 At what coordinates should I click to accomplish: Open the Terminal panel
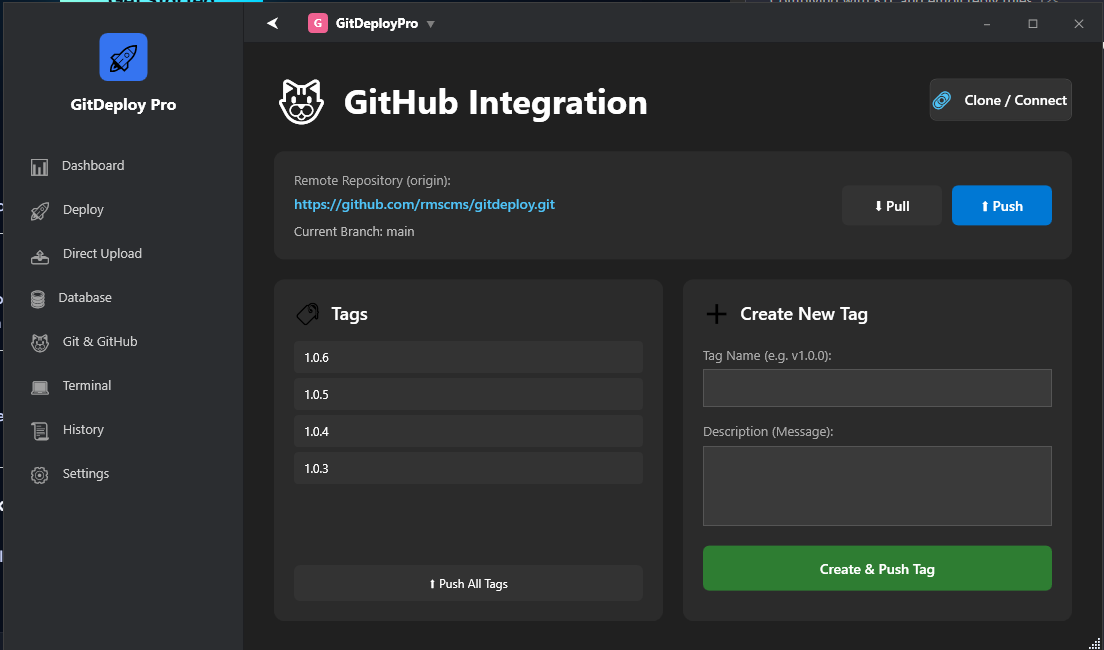[x=86, y=385]
